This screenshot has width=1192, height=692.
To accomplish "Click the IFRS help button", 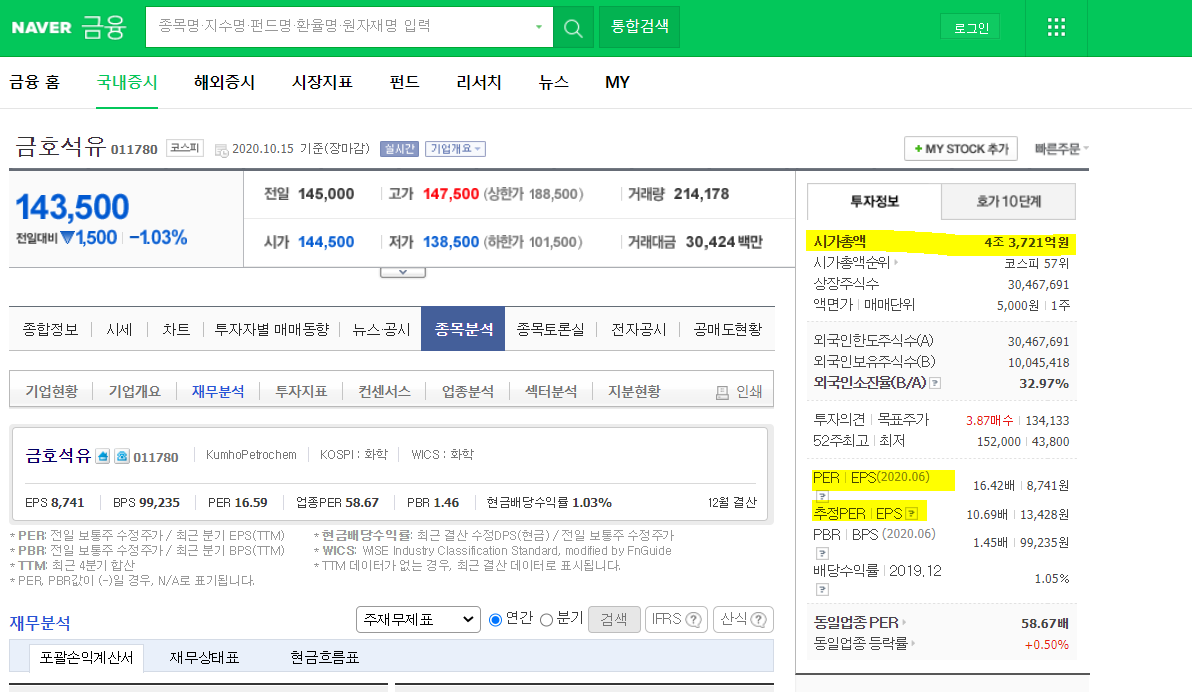I will point(677,620).
